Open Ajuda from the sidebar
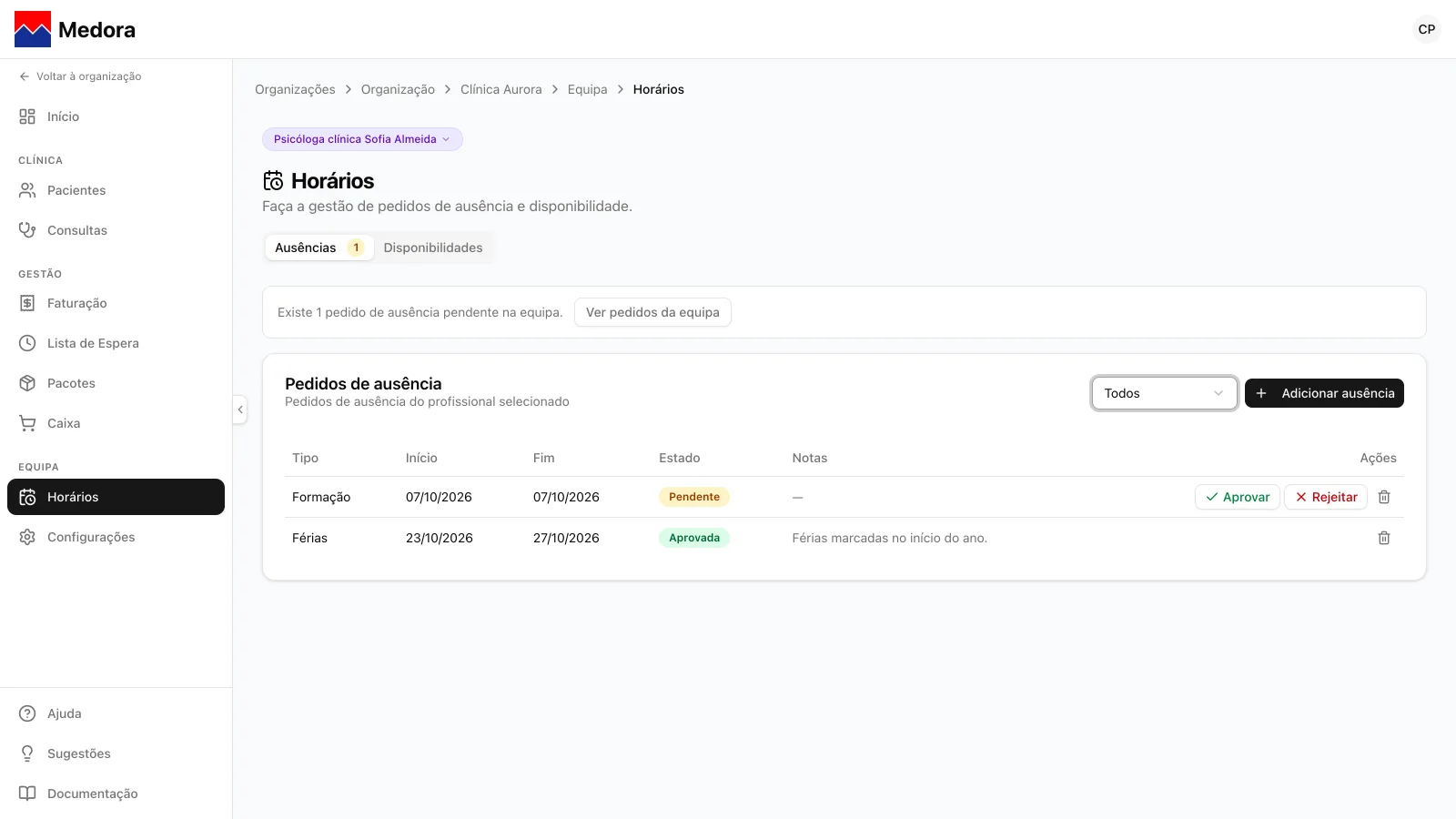Screen dimensions: 1456x819 [116, 713]
